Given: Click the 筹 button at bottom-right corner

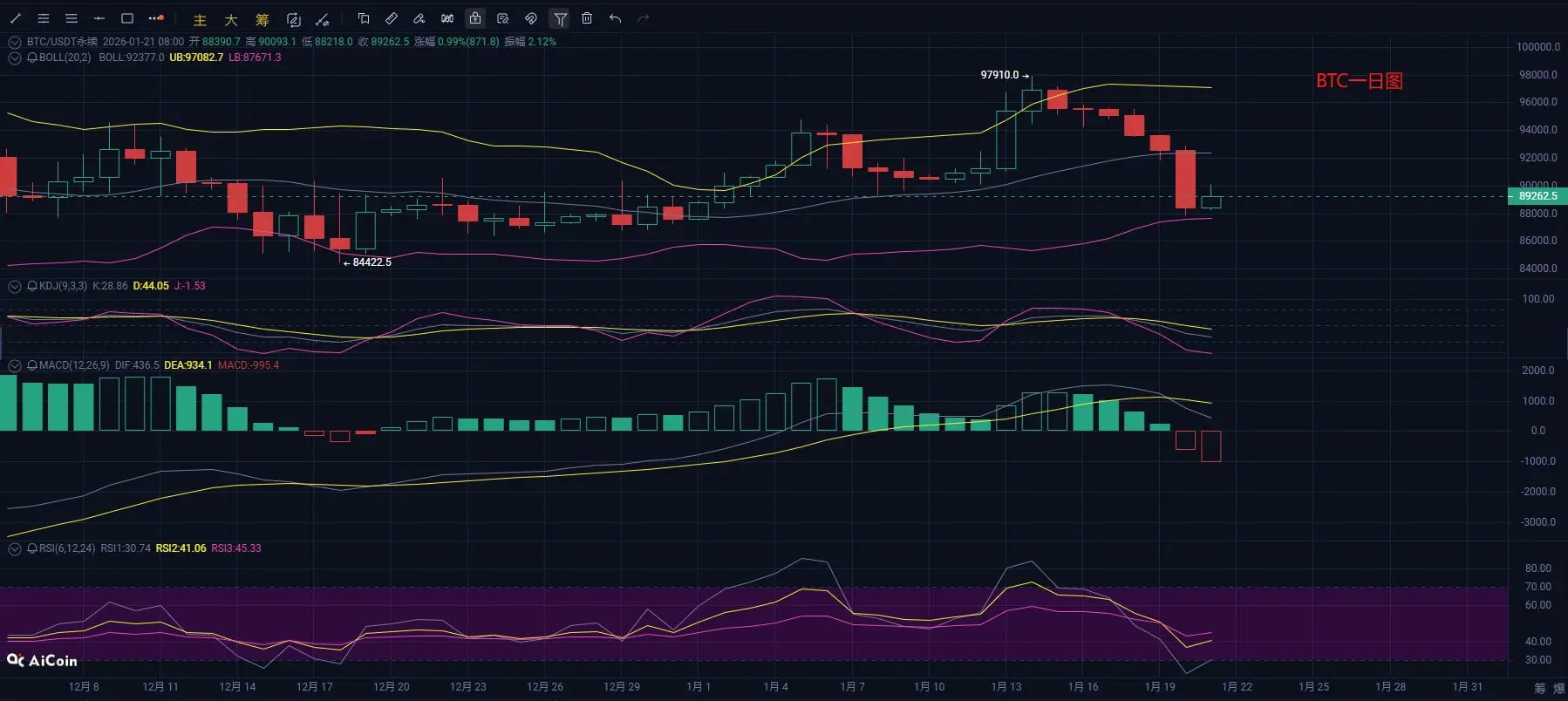Looking at the screenshot, I should (1541, 689).
